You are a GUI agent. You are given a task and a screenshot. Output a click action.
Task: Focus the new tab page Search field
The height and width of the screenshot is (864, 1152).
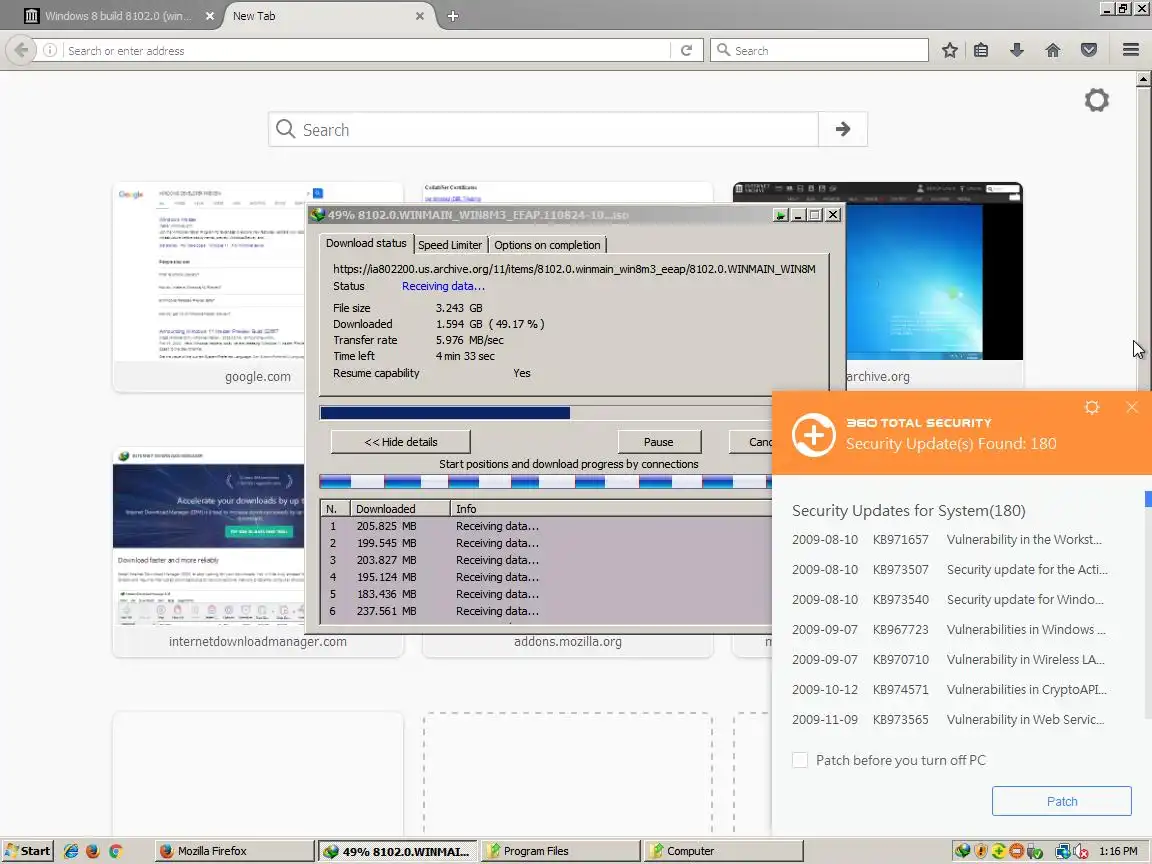[x=543, y=129]
